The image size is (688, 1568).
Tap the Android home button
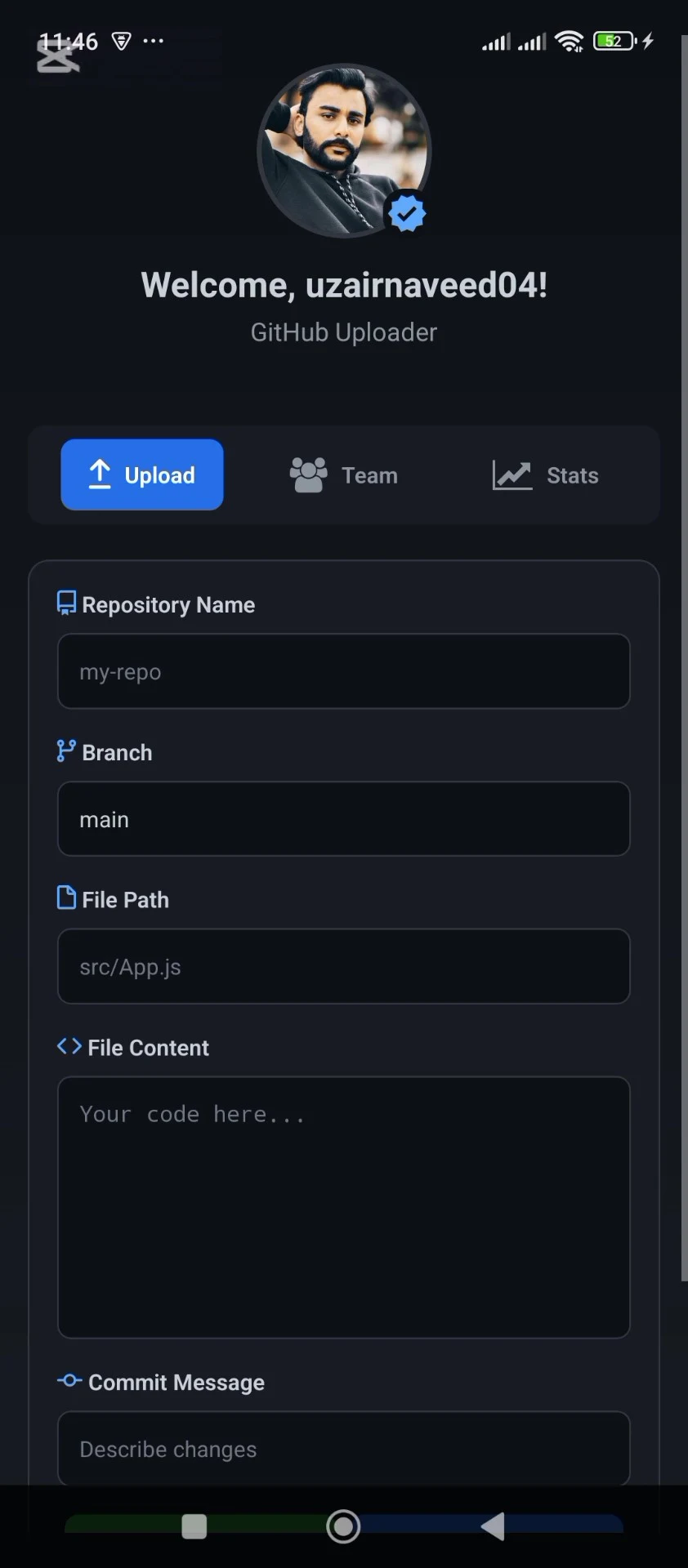click(x=343, y=1526)
